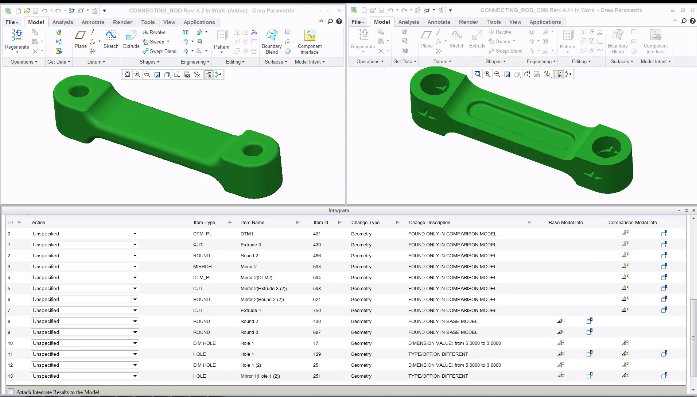
Task: Open Help in the left Creo window
Action: (x=339, y=21)
